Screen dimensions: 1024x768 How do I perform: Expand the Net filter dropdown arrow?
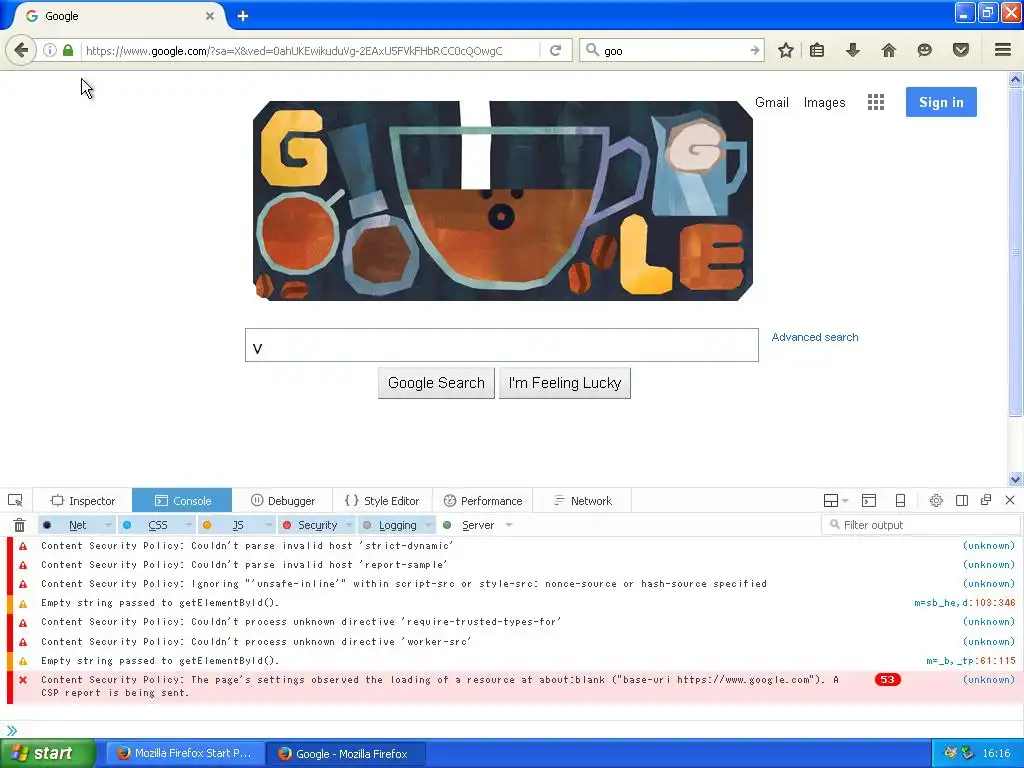pos(108,525)
